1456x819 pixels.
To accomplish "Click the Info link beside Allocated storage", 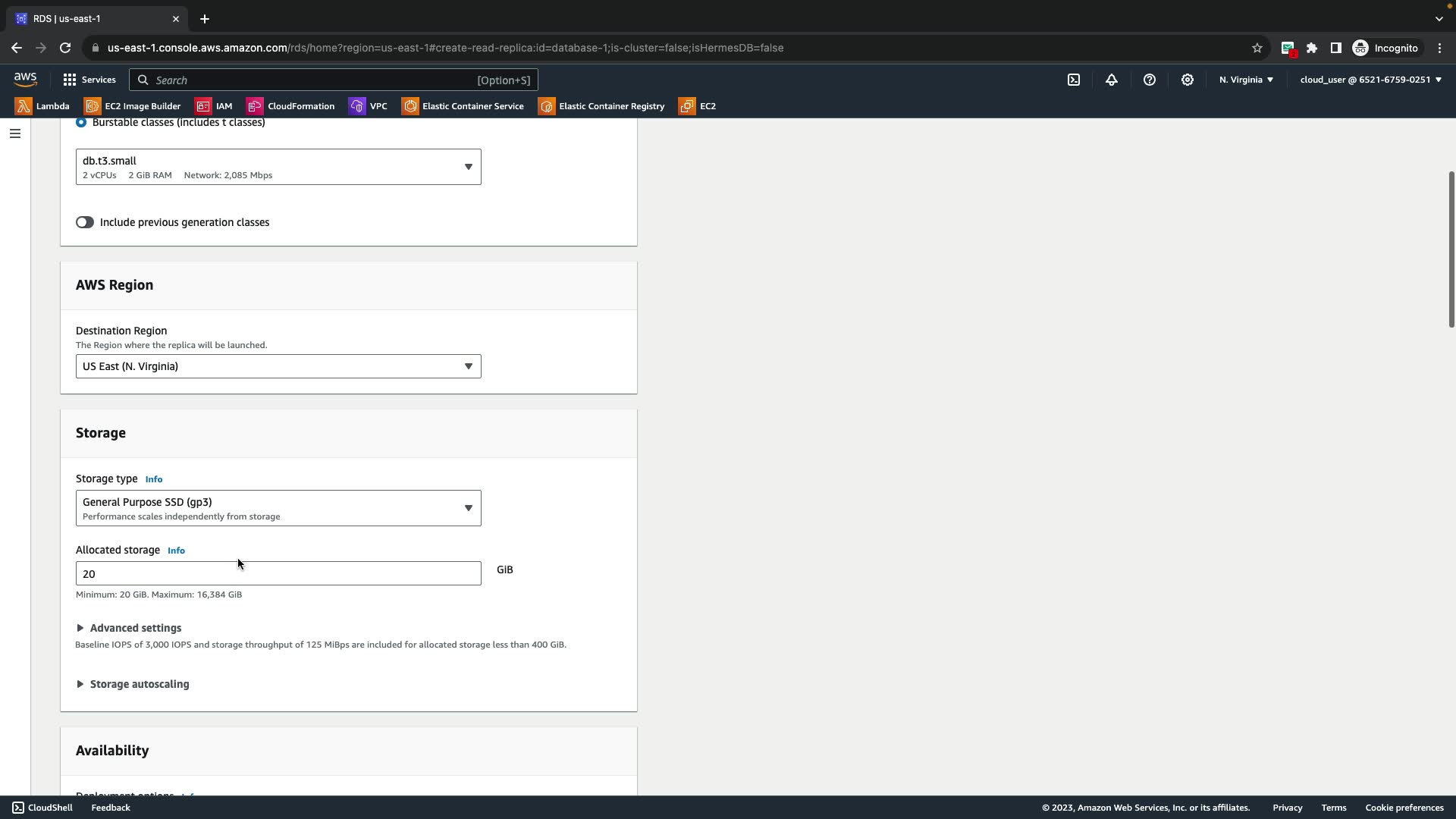I will point(176,551).
